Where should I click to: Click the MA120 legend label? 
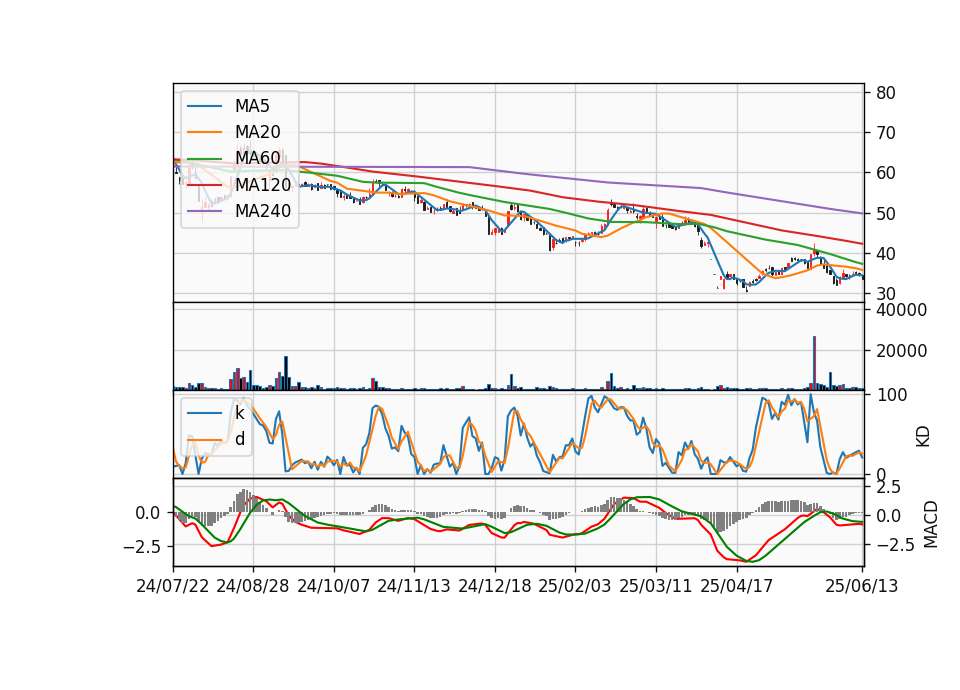263,184
